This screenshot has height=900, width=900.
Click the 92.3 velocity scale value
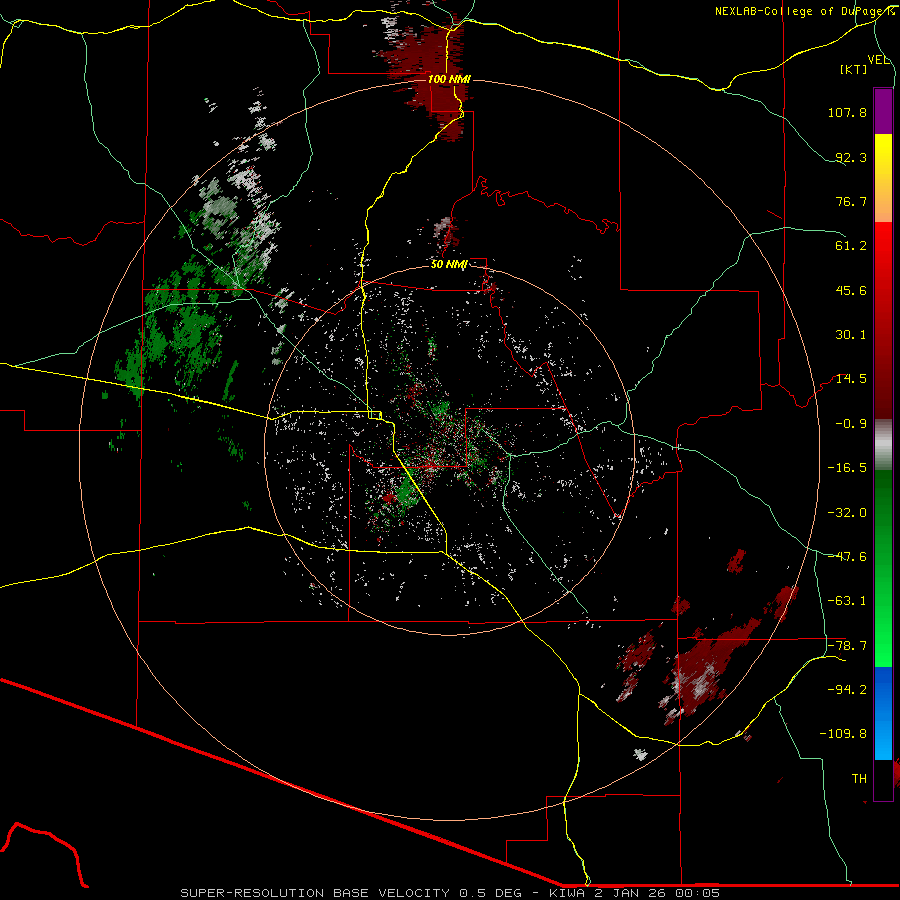click(x=851, y=157)
